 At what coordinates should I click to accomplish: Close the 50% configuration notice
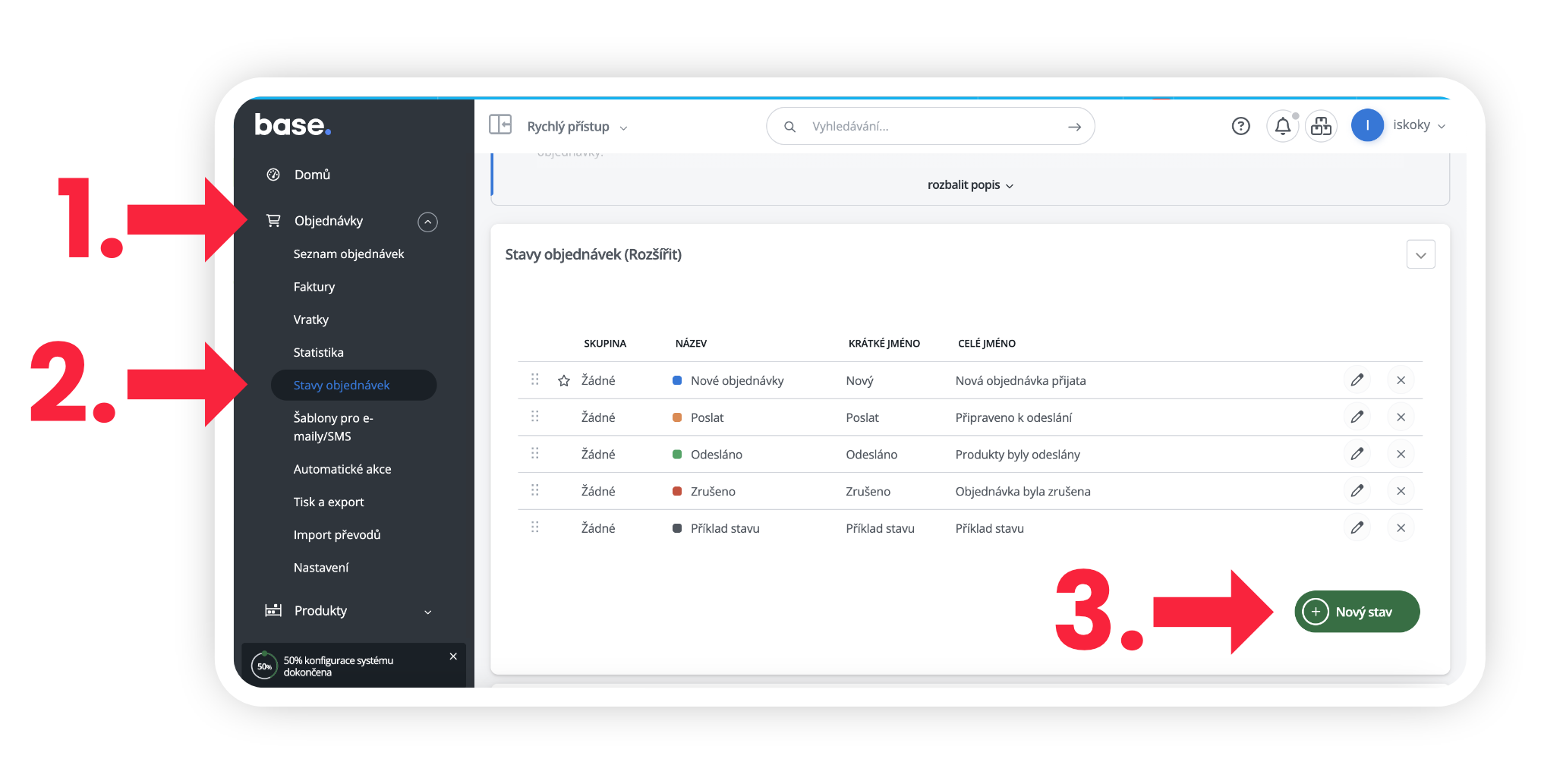(x=453, y=656)
